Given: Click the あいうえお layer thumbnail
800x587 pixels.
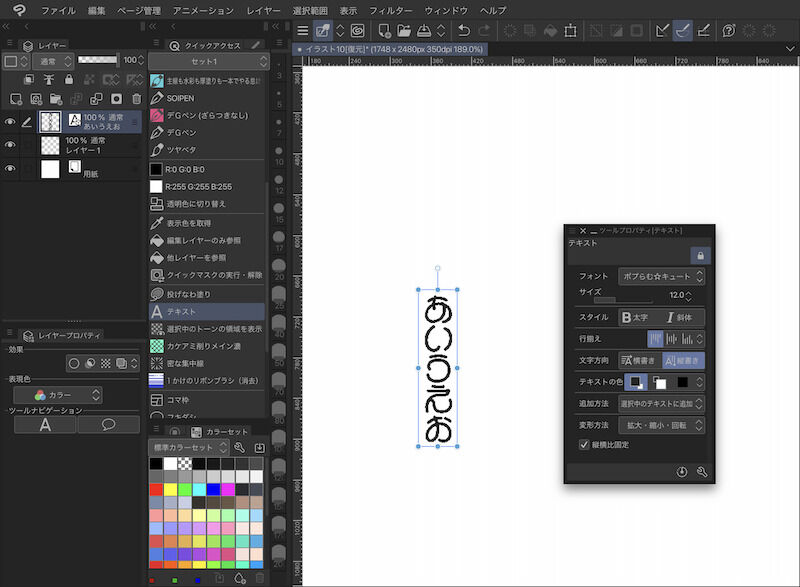Looking at the screenshot, I should (x=50, y=122).
